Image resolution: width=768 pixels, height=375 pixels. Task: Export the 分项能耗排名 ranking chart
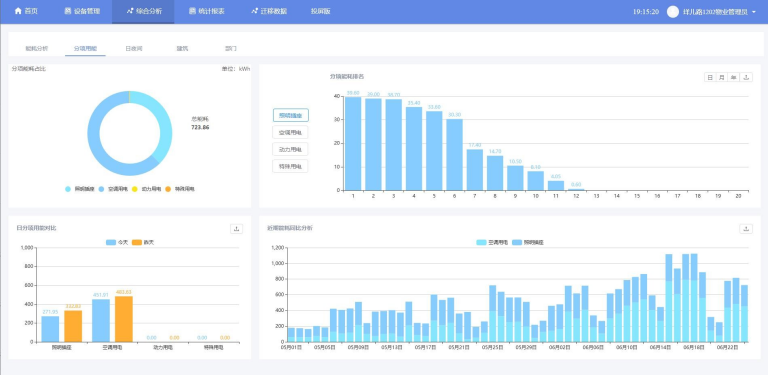(746, 77)
